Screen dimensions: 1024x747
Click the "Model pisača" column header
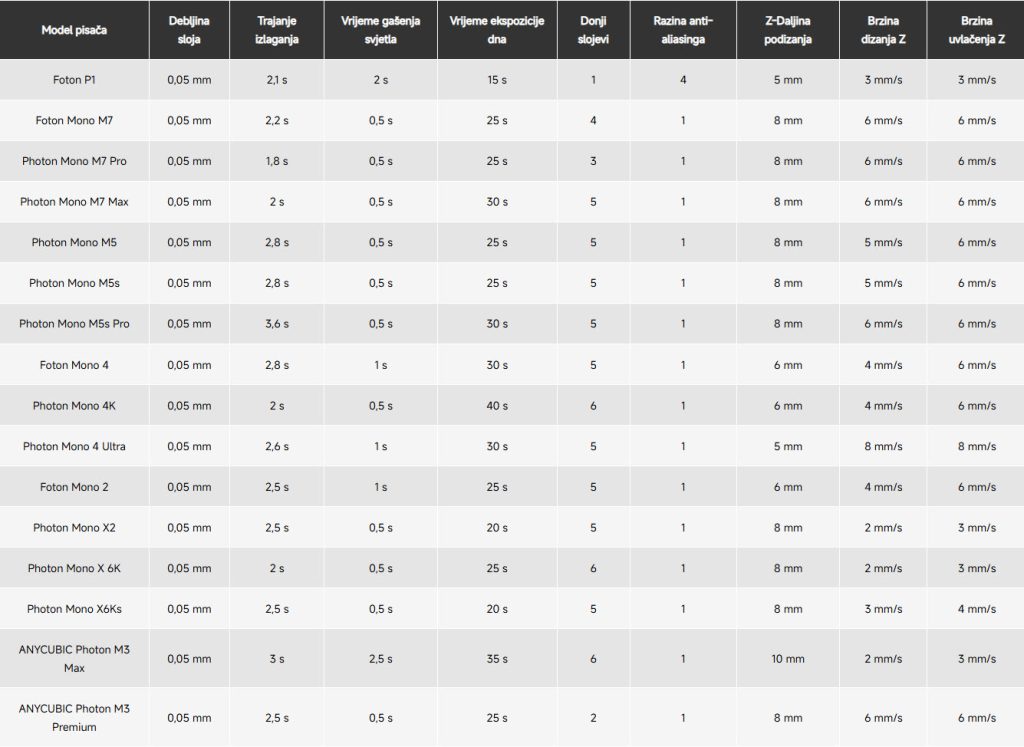(x=74, y=30)
